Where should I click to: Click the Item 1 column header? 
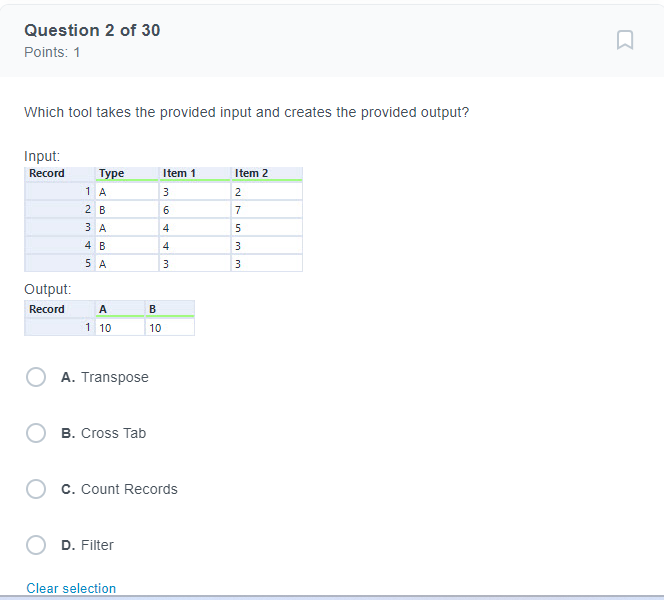pyautogui.click(x=179, y=173)
